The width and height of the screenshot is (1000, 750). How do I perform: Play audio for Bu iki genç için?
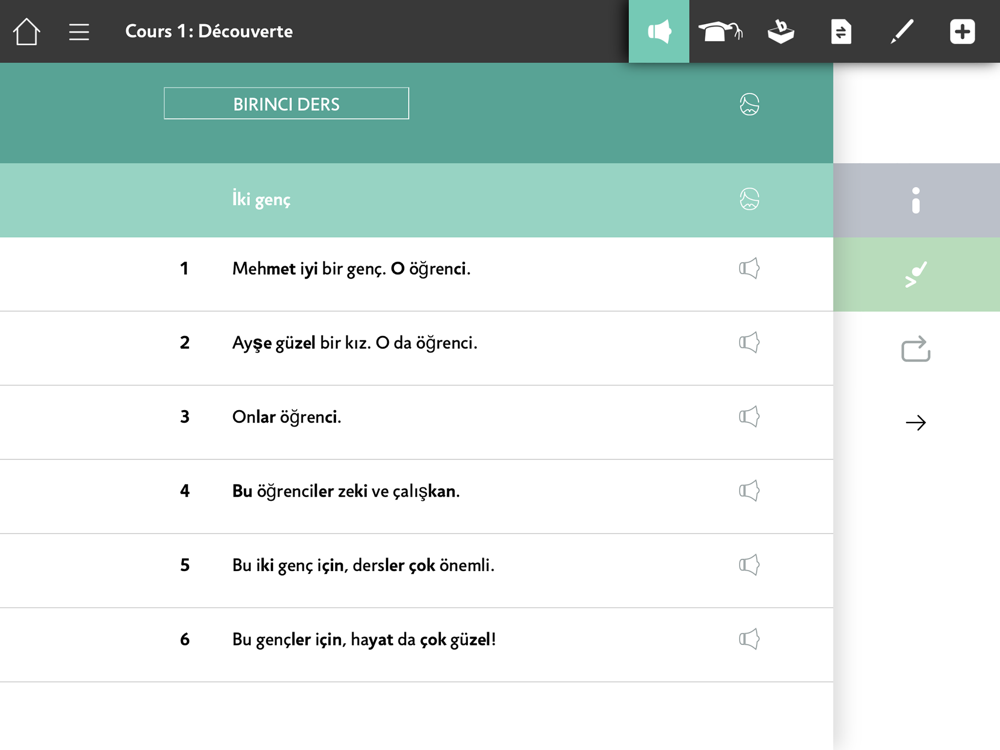[749, 564]
